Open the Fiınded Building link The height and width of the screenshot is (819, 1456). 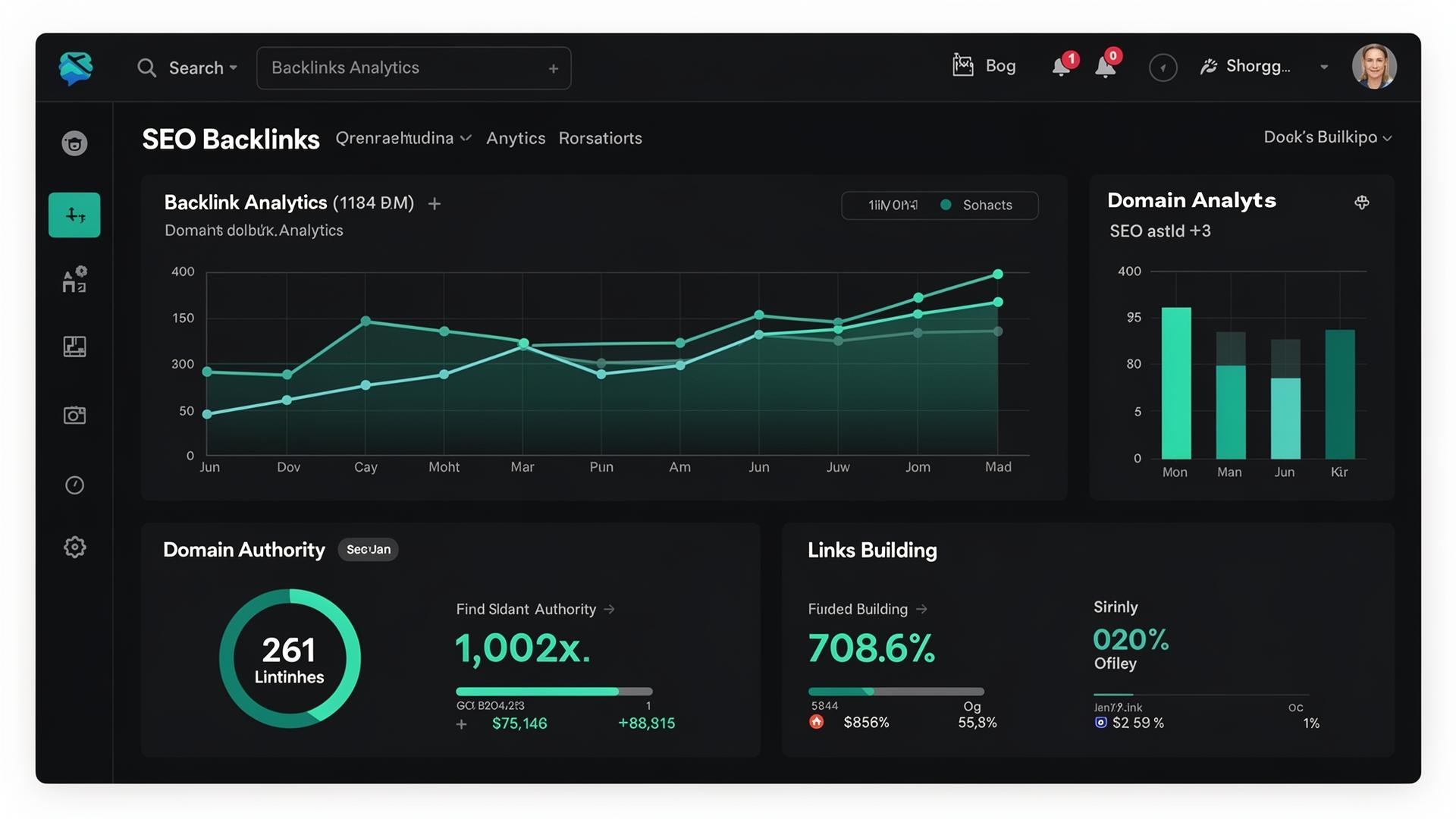point(868,610)
